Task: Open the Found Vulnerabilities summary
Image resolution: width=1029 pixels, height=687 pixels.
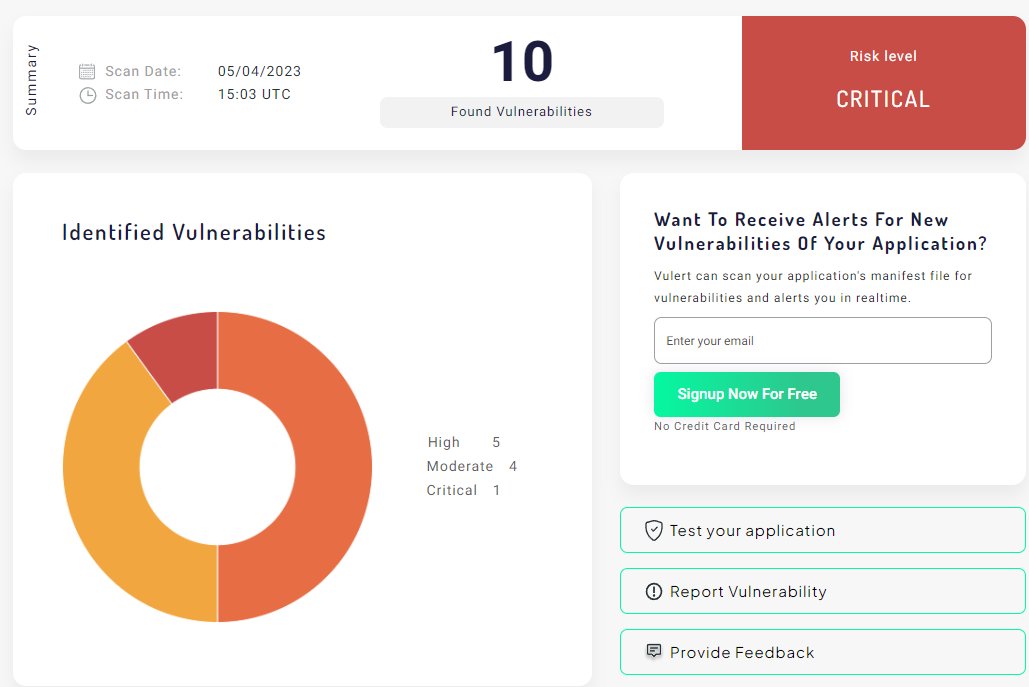Action: pyautogui.click(x=520, y=112)
